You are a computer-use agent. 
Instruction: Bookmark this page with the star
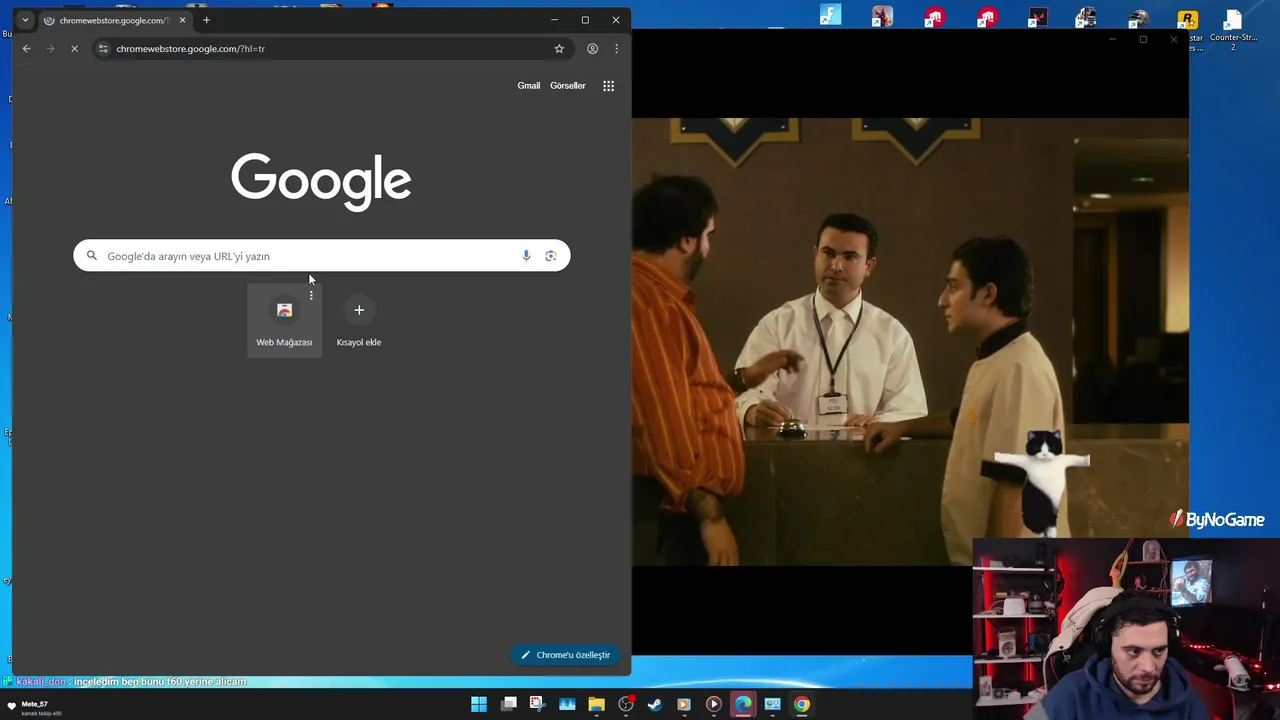(559, 49)
